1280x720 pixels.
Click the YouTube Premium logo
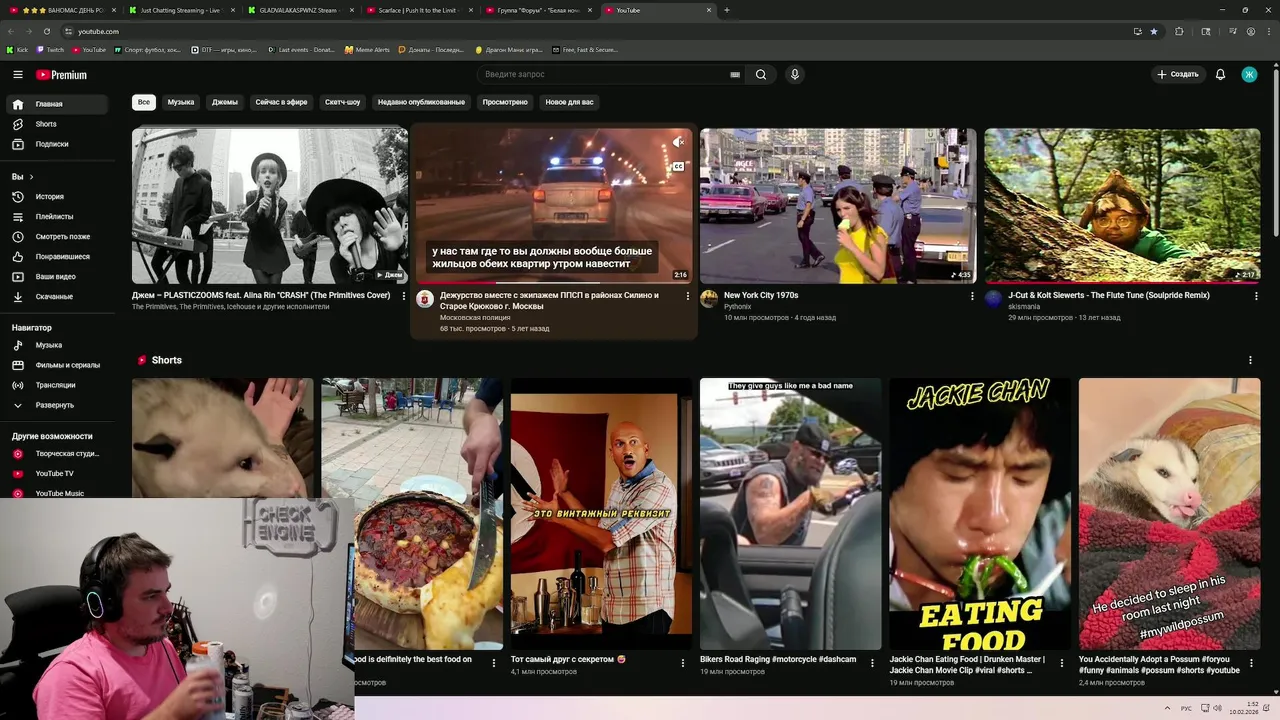click(61, 74)
